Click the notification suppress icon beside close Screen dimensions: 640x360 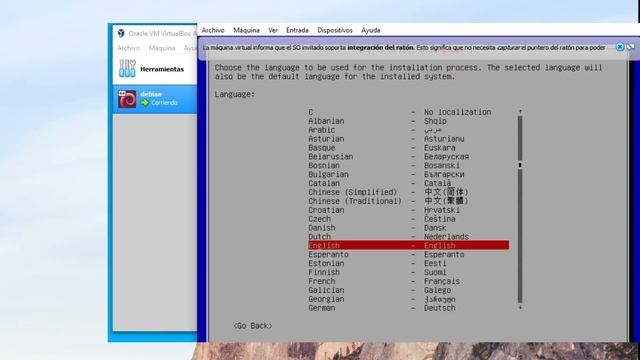pos(631,47)
